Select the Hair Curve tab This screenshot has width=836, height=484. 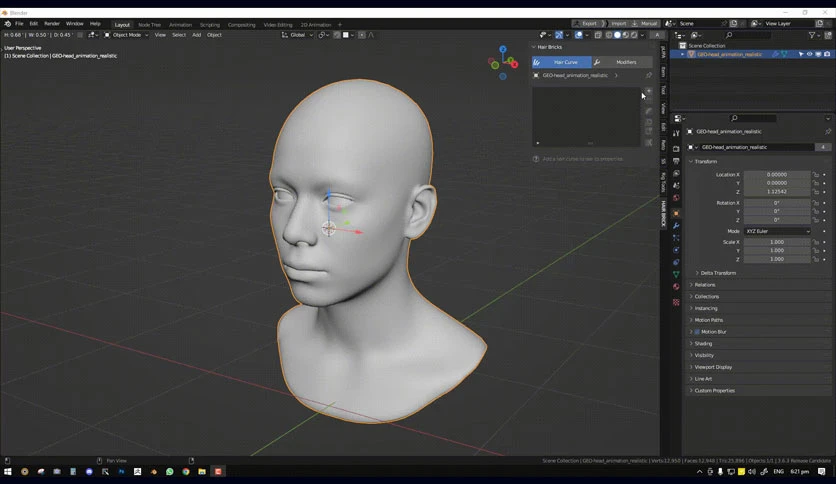coord(561,62)
